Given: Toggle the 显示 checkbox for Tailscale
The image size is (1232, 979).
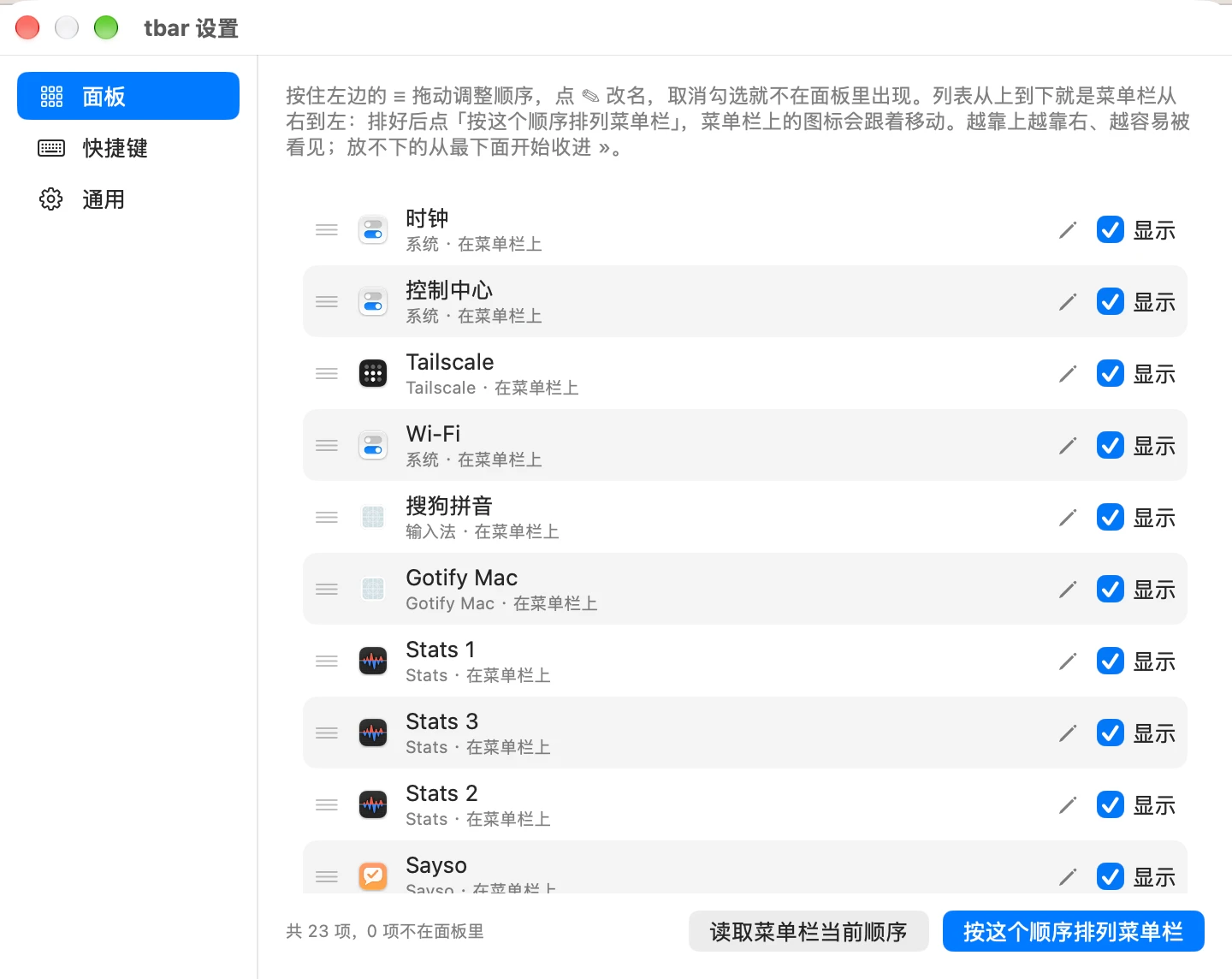Looking at the screenshot, I should (1111, 374).
